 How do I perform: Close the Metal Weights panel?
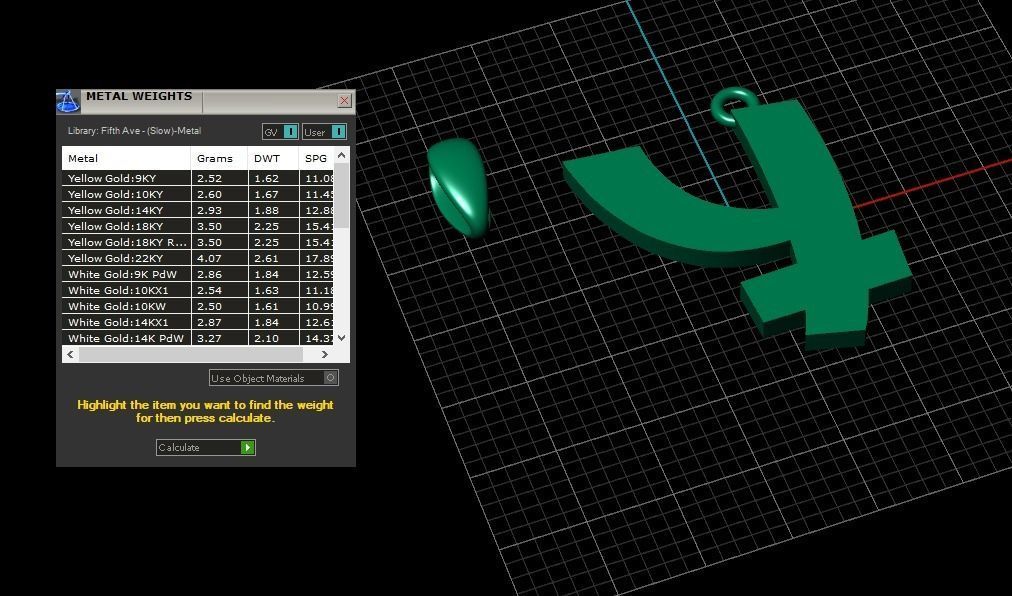344,100
